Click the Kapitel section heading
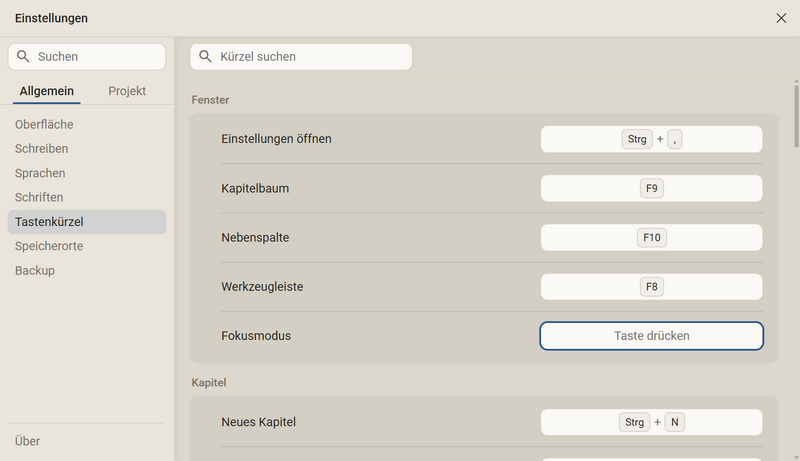The image size is (800, 461). point(209,382)
